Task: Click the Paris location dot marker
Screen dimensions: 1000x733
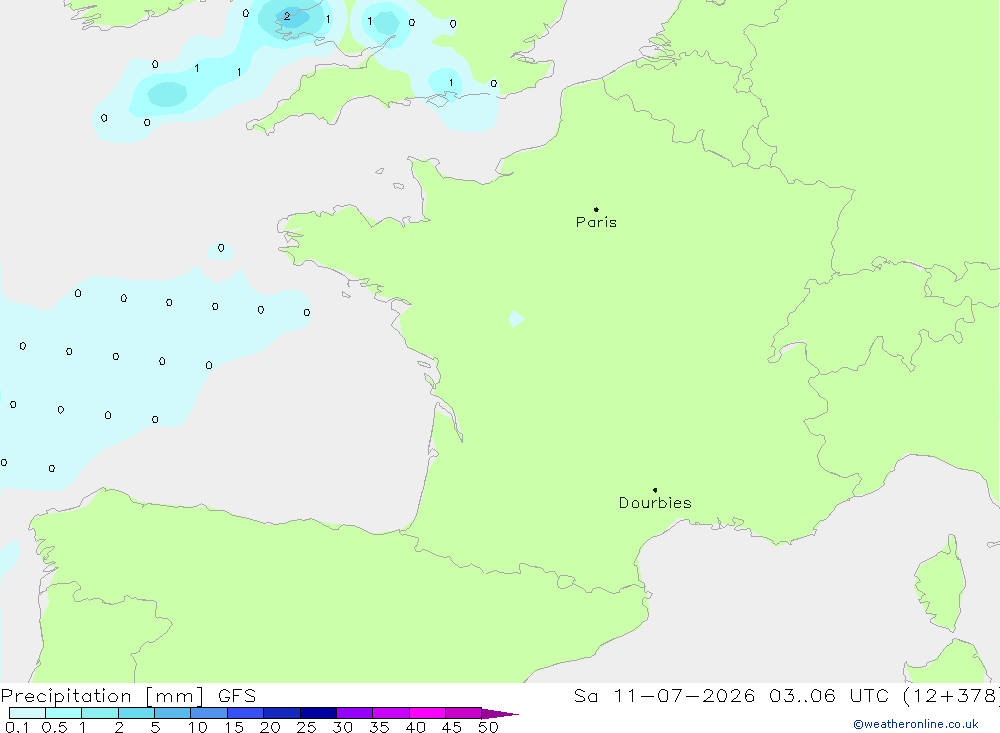Action: [596, 209]
